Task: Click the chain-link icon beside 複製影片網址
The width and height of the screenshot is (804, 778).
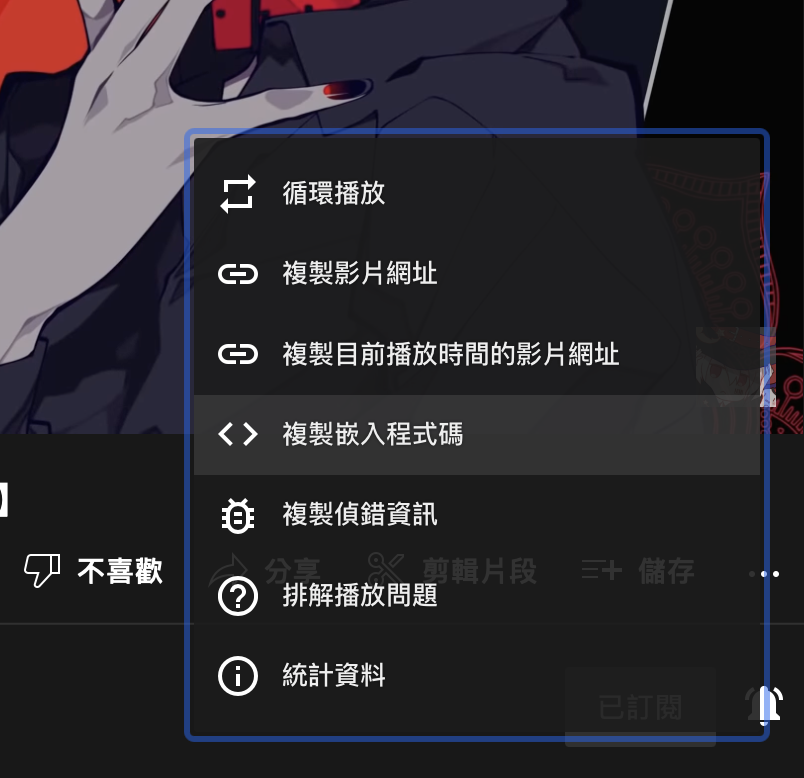Action: coord(237,274)
